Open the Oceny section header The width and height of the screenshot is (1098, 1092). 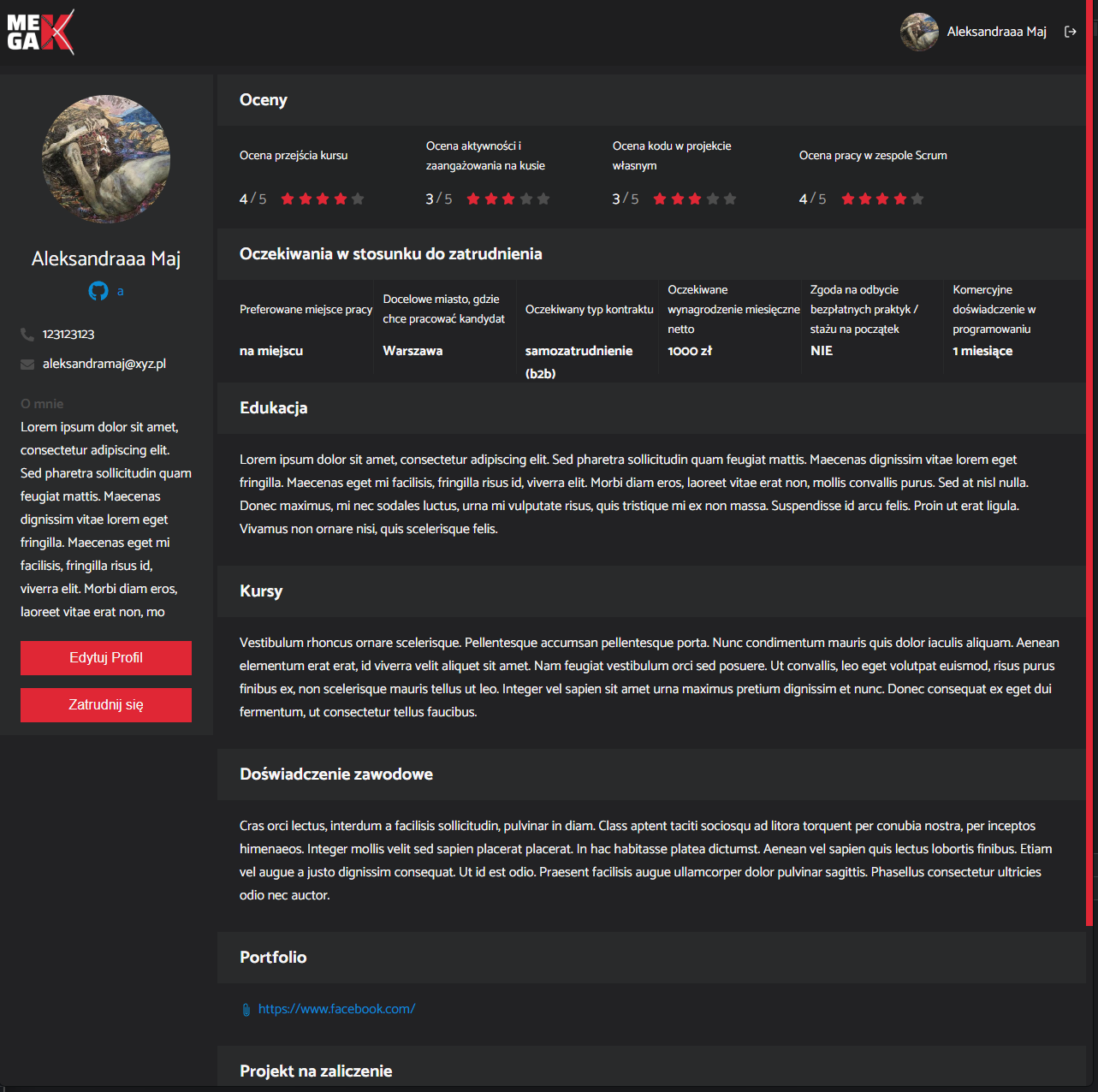tap(263, 100)
